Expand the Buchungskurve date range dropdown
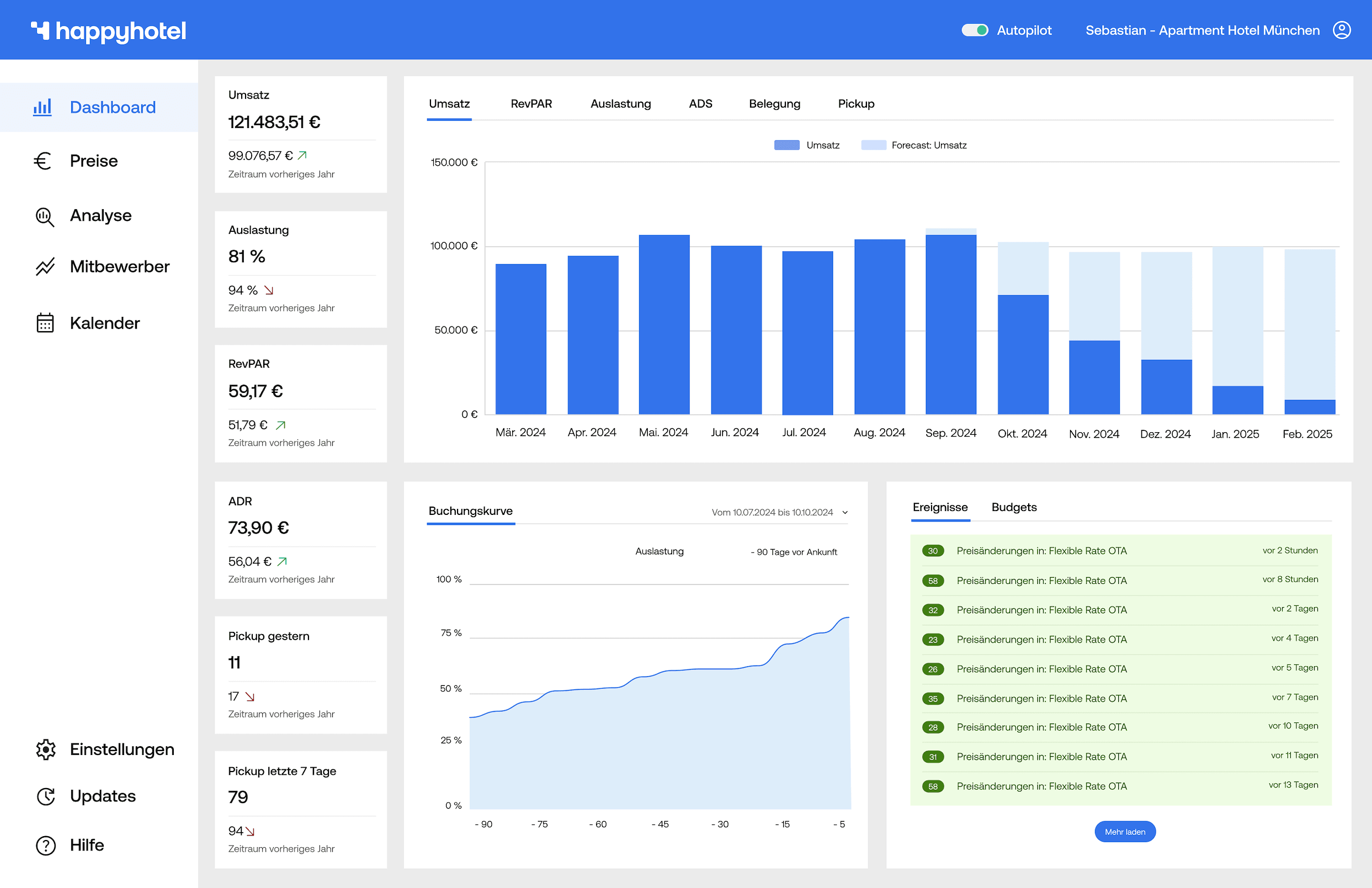 (844, 512)
